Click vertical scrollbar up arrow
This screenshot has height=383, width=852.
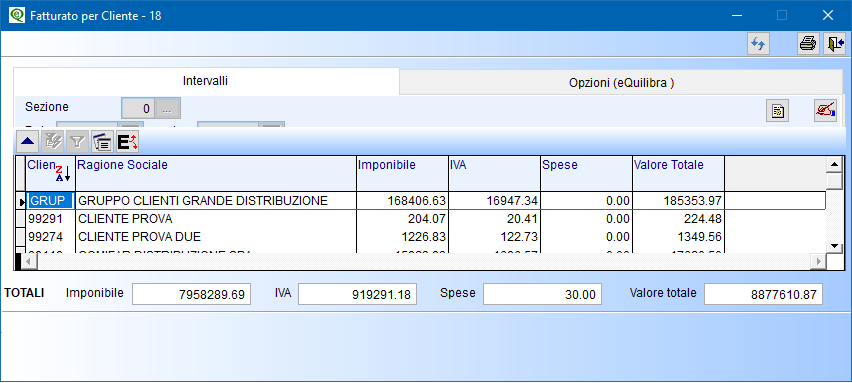834,165
